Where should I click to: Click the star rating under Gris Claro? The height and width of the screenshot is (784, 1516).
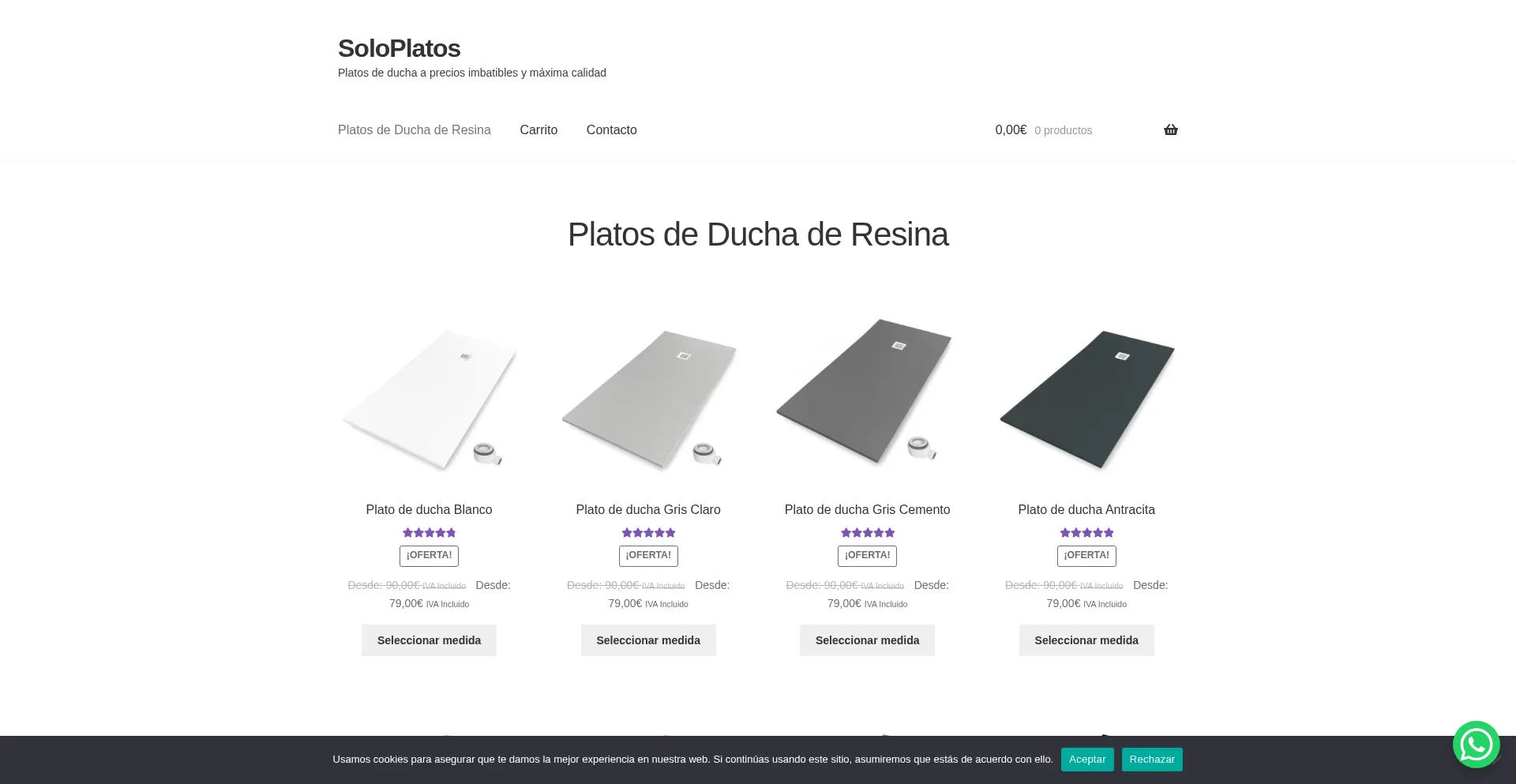tap(648, 533)
